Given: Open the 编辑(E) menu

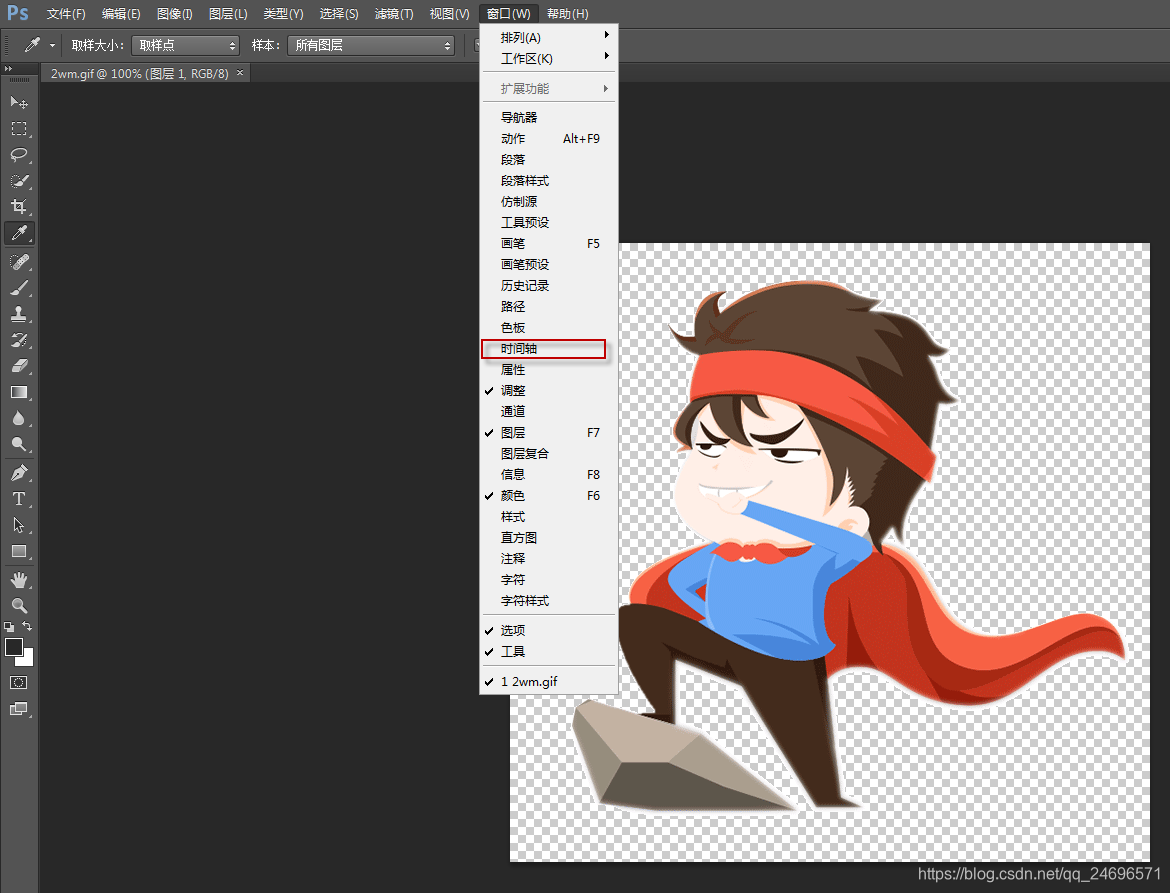Looking at the screenshot, I should click(121, 13).
